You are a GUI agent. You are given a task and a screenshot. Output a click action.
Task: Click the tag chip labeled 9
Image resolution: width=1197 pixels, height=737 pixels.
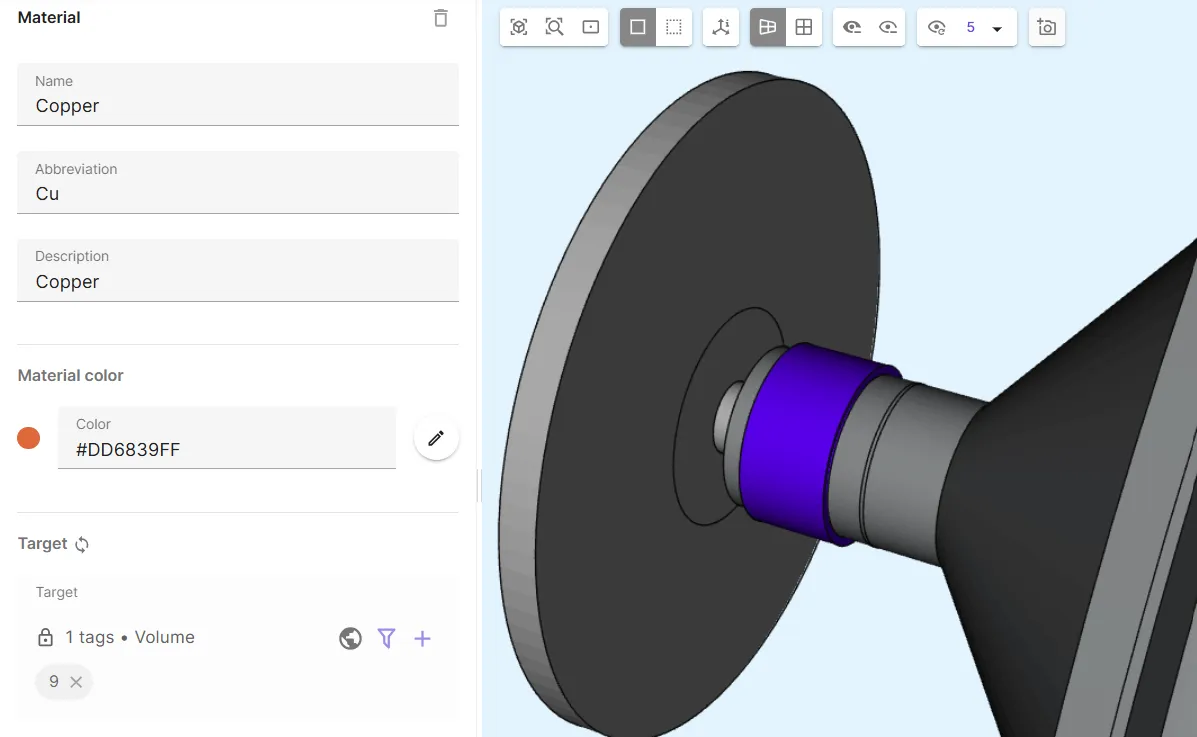point(63,682)
